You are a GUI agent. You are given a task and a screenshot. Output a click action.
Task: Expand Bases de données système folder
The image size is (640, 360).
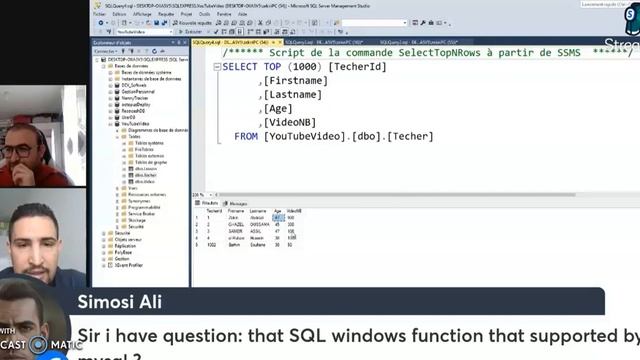coord(111,72)
